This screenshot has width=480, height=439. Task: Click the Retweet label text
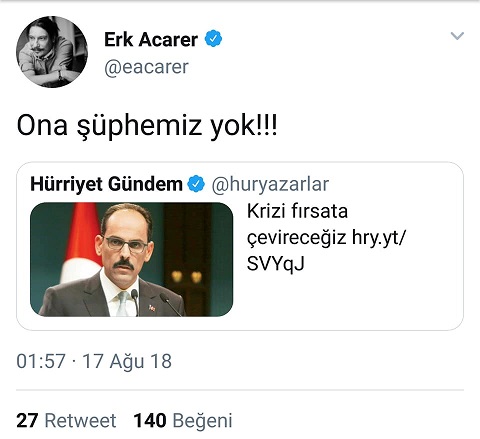coord(80,420)
